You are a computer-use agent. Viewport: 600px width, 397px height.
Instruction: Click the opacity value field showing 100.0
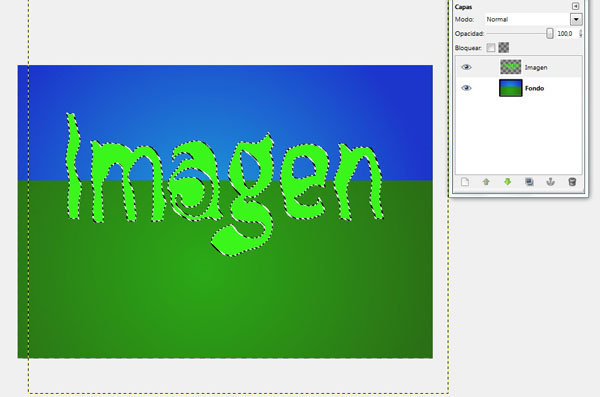[566, 34]
